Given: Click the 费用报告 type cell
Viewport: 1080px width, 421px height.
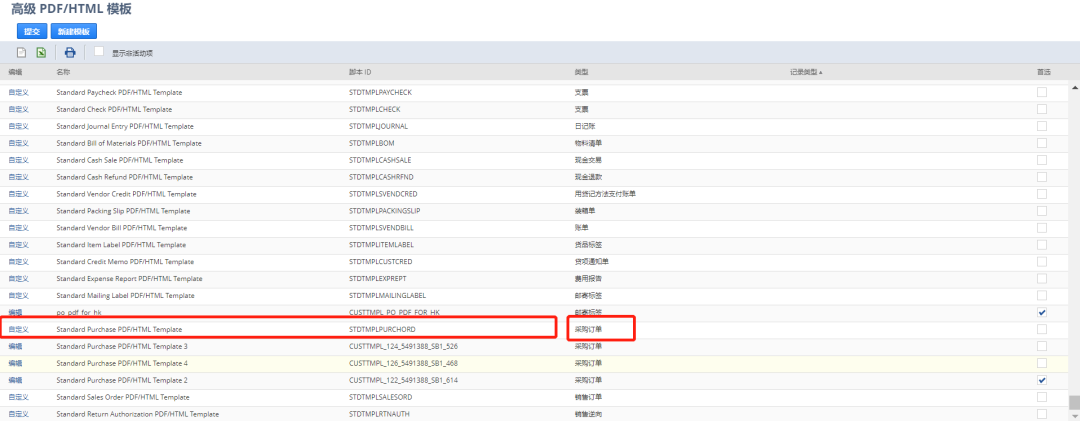Looking at the screenshot, I should [588, 278].
